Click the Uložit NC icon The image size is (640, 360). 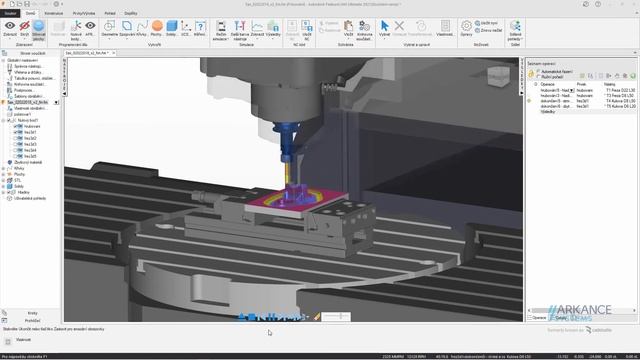pyautogui.click(x=307, y=26)
